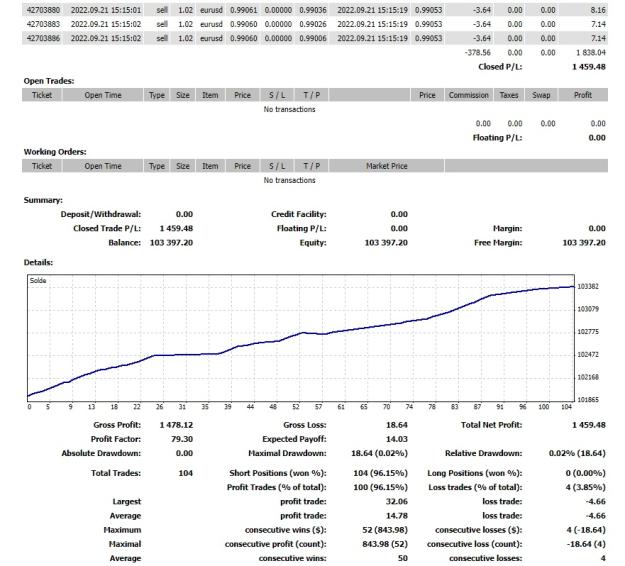
Task: Click the 'Open Trades:' heading
Action: pyautogui.click(x=49, y=81)
